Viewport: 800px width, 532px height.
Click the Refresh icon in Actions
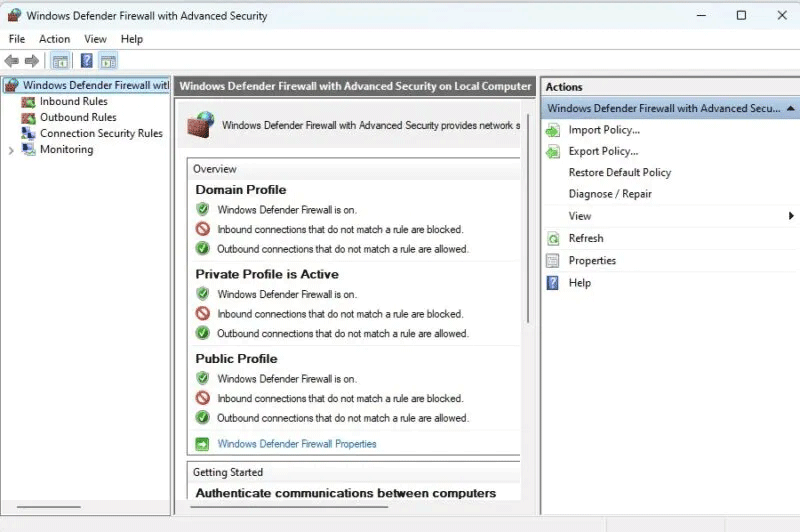click(x=553, y=239)
